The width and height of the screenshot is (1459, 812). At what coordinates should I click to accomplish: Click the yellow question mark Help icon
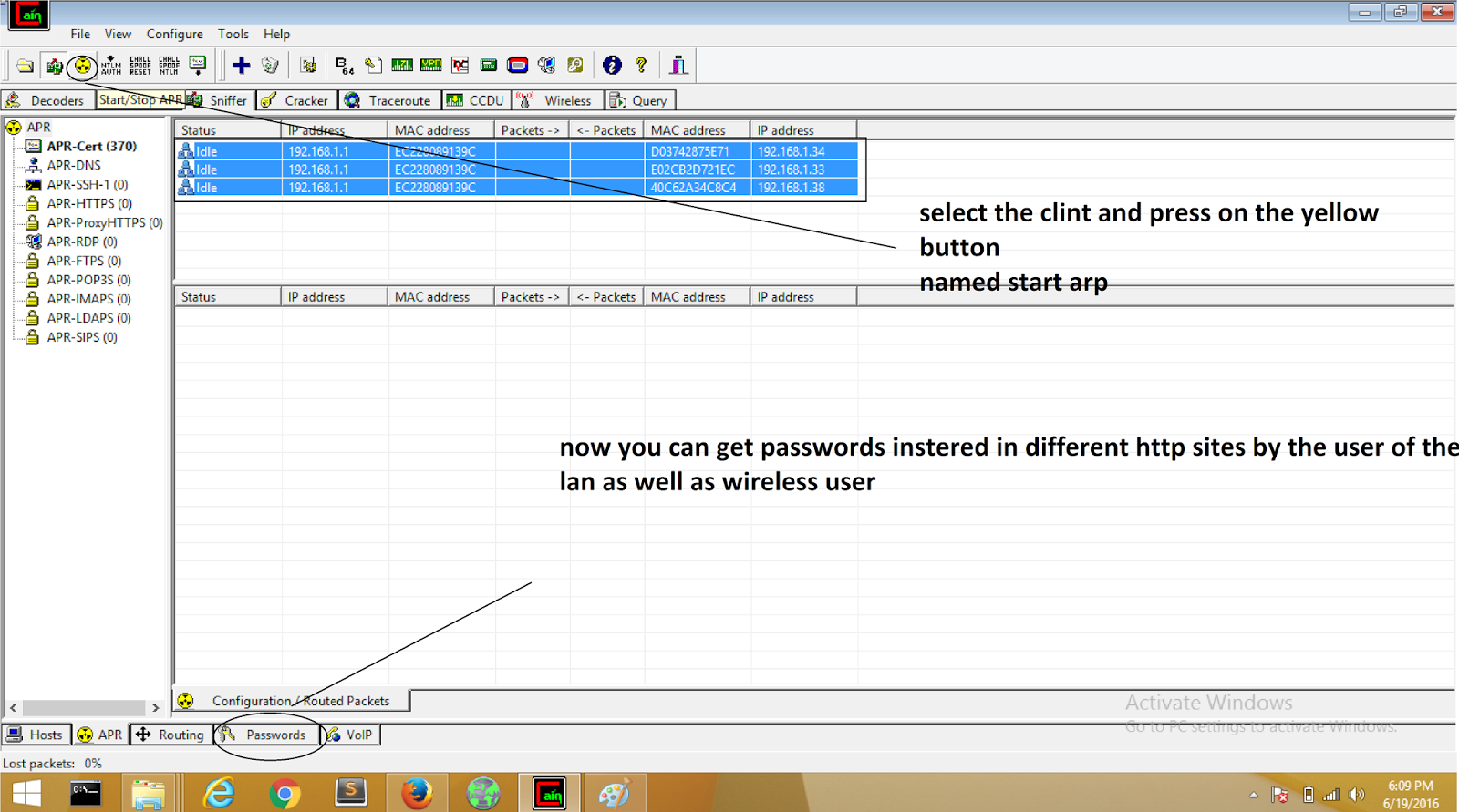click(641, 65)
